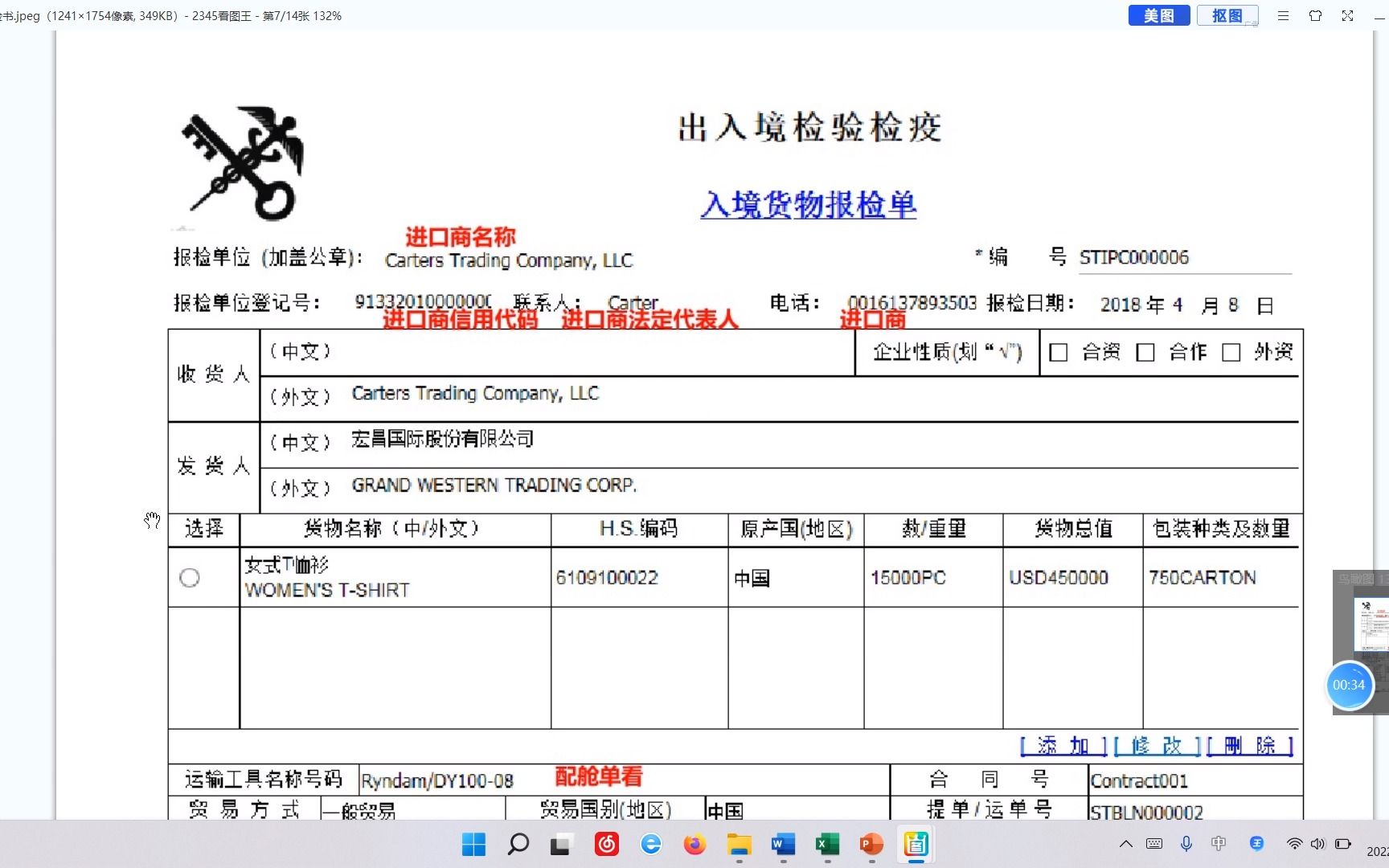Click the 入境货物报检单 title link

click(x=808, y=205)
